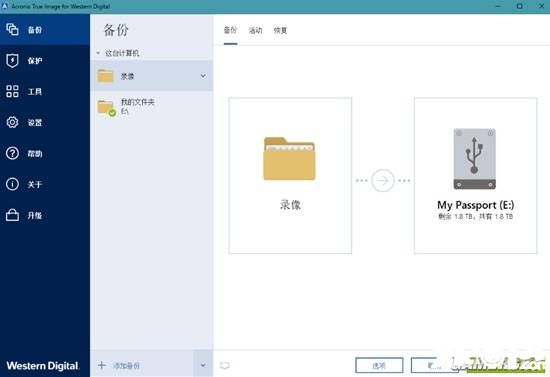This screenshot has height=377, width=550.
Task: Open the dropdown arrow next to 添加备份
Action: (x=203, y=365)
